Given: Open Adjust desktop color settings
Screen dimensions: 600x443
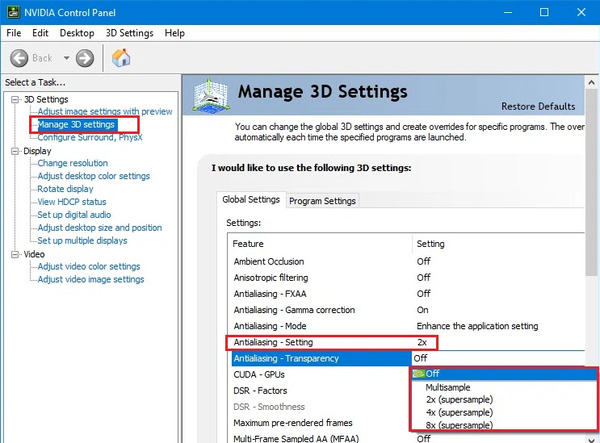Looking at the screenshot, I should click(94, 176).
